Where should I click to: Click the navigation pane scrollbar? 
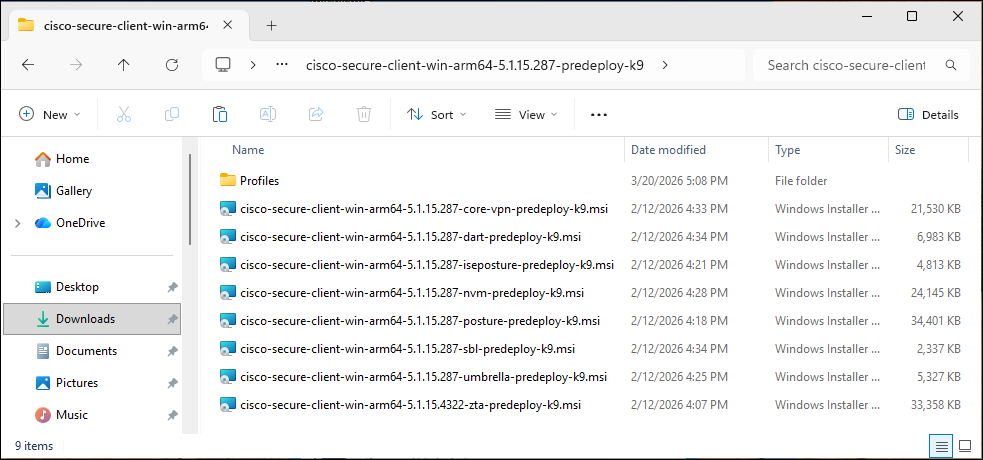(x=190, y=201)
